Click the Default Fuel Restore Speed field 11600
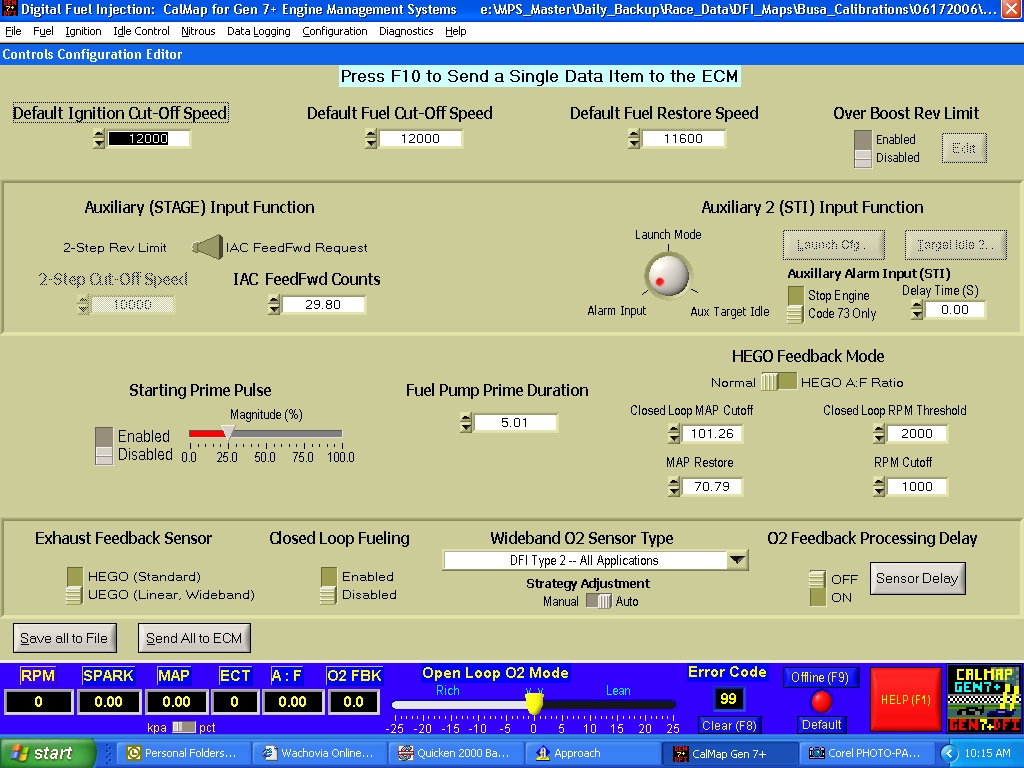This screenshot has width=1024, height=768. (684, 138)
